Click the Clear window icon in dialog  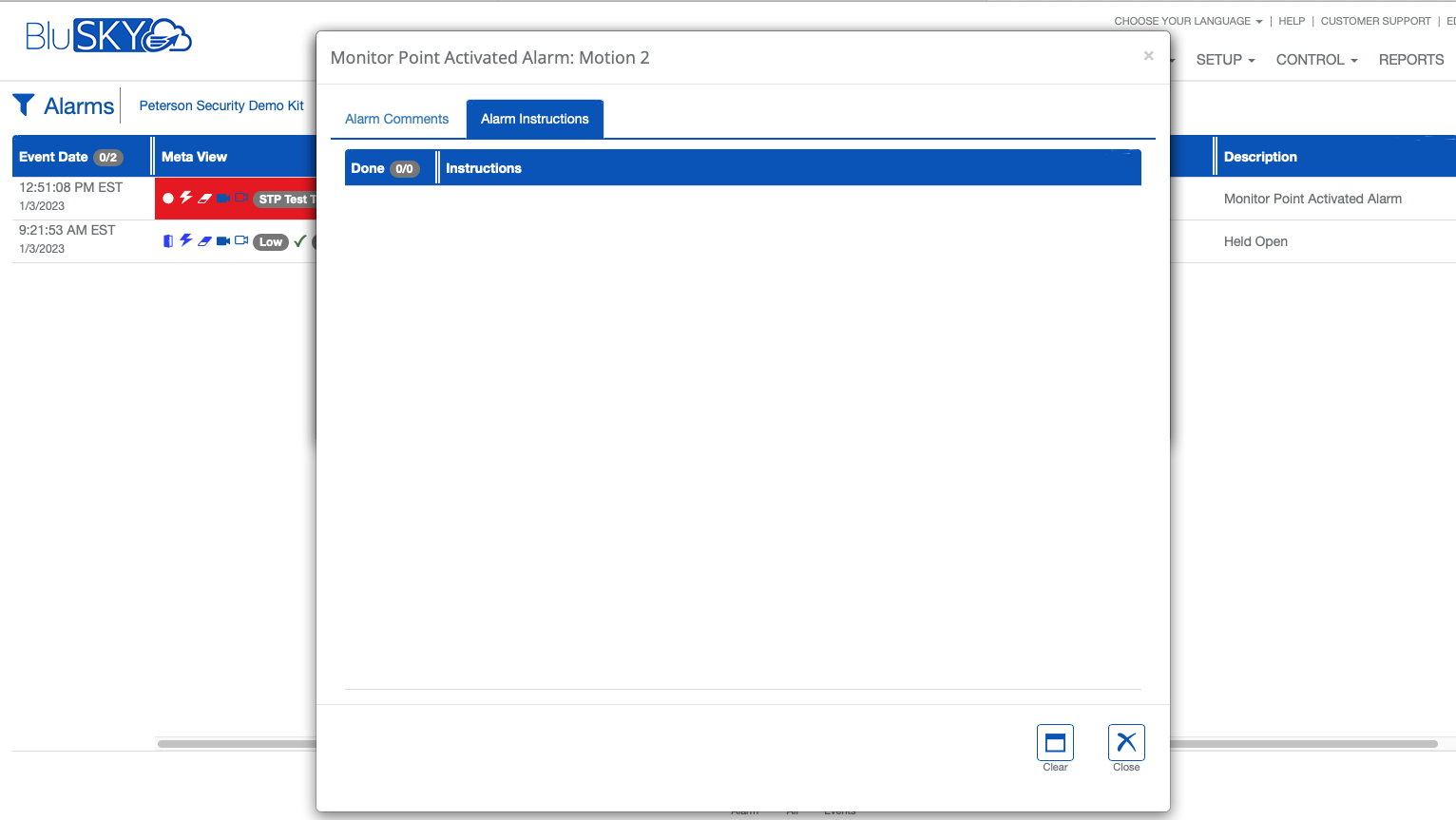(1055, 743)
